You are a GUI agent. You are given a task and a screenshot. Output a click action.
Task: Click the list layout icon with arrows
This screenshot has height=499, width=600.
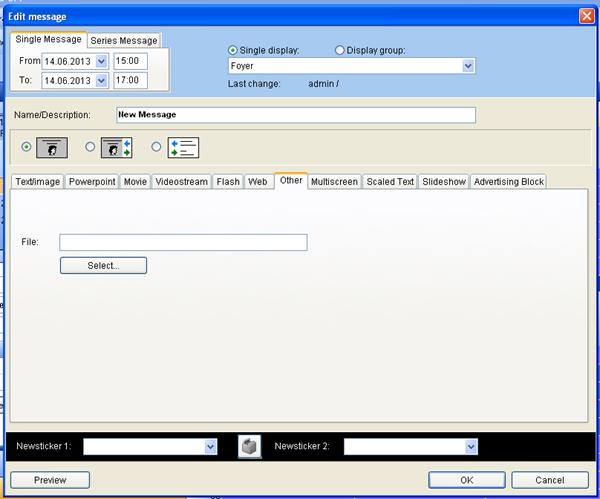(183, 147)
